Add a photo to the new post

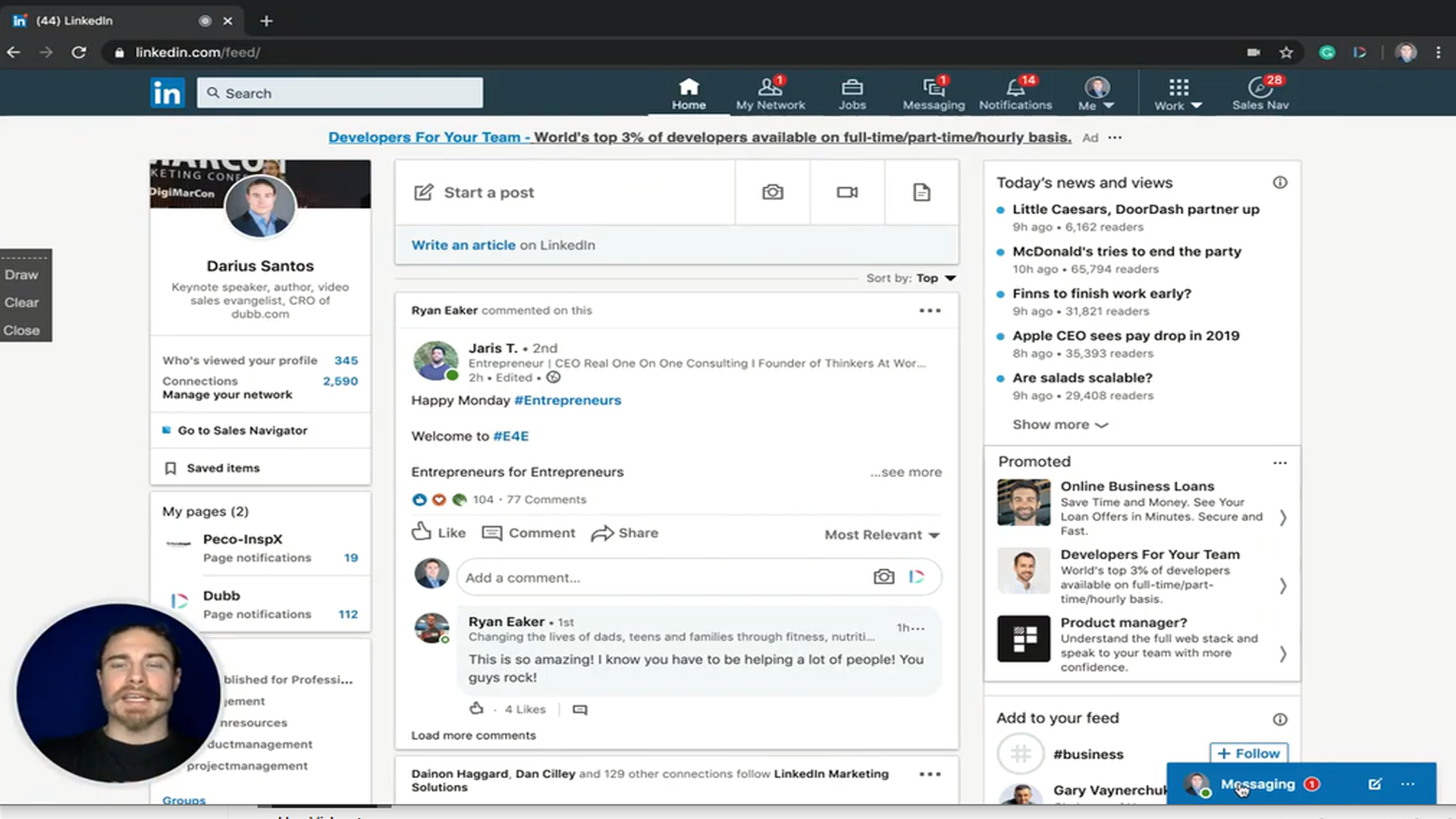(x=773, y=192)
